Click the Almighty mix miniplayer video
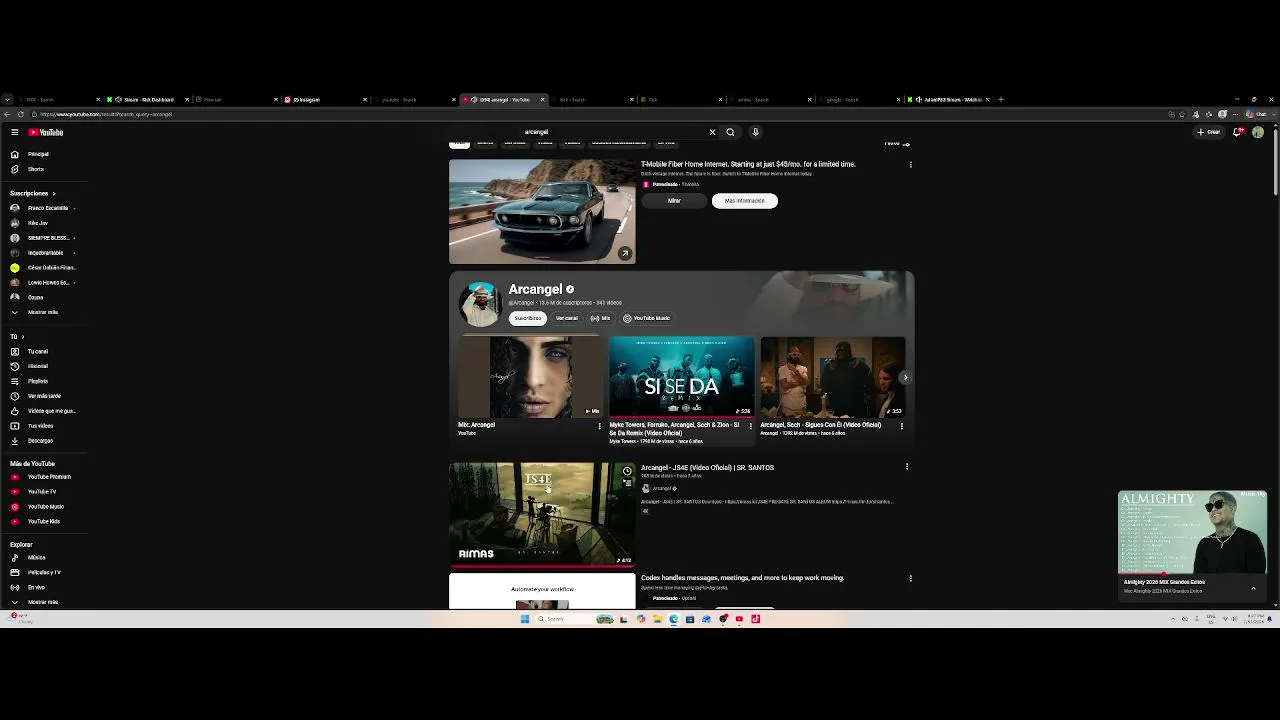The width and height of the screenshot is (1280, 720). click(1193, 533)
